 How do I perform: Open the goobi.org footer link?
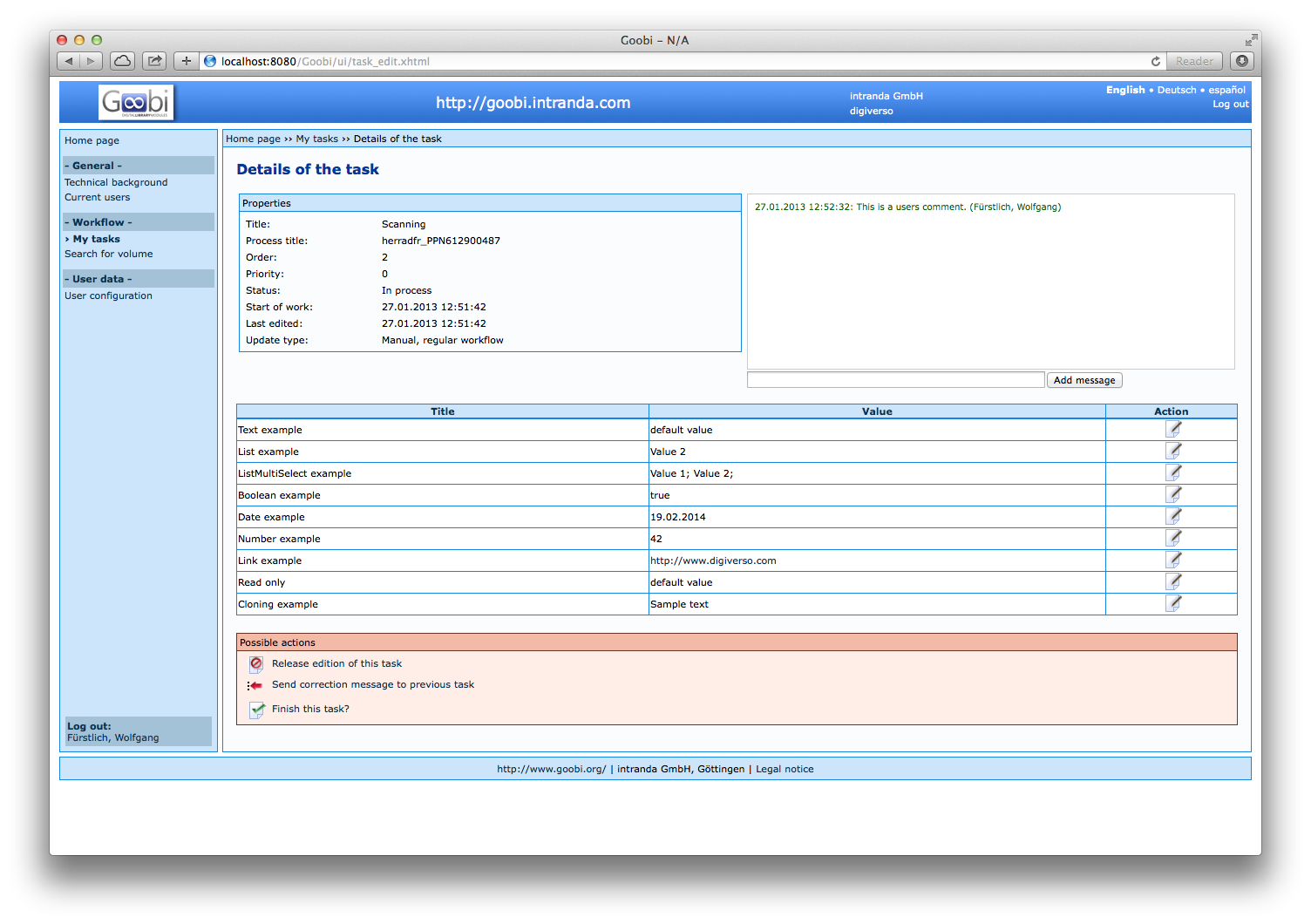pyautogui.click(x=551, y=769)
